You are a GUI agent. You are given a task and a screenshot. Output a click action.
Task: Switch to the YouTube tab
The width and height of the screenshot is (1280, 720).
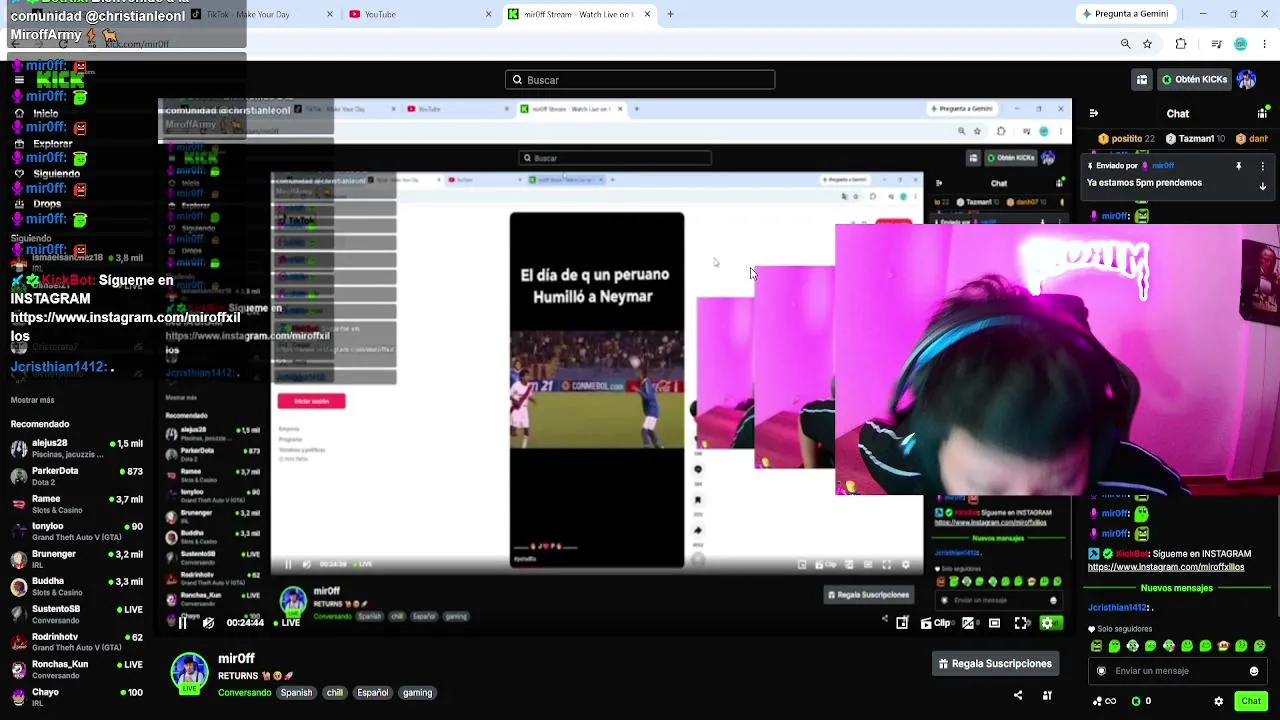point(421,14)
